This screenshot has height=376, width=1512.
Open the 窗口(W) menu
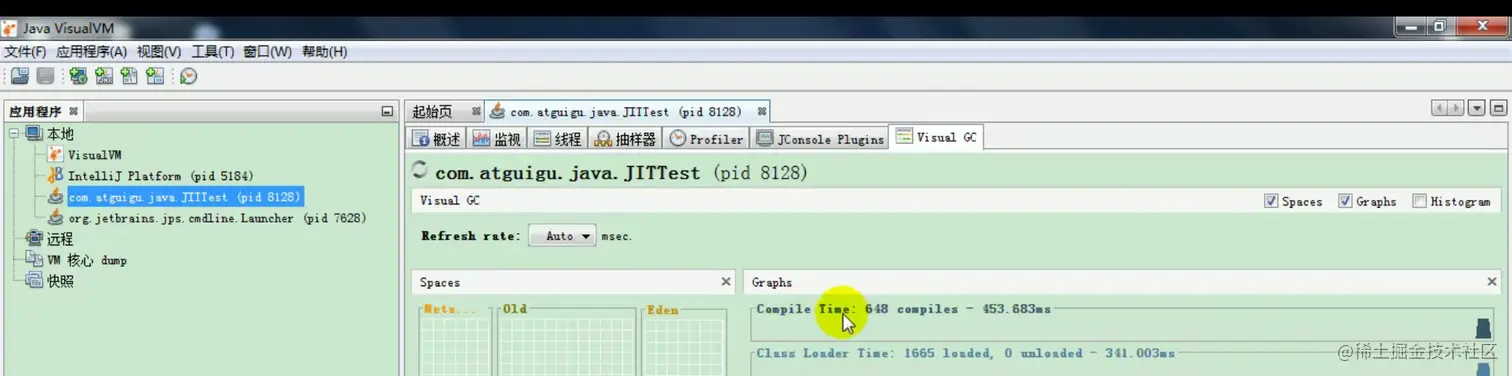(x=267, y=52)
